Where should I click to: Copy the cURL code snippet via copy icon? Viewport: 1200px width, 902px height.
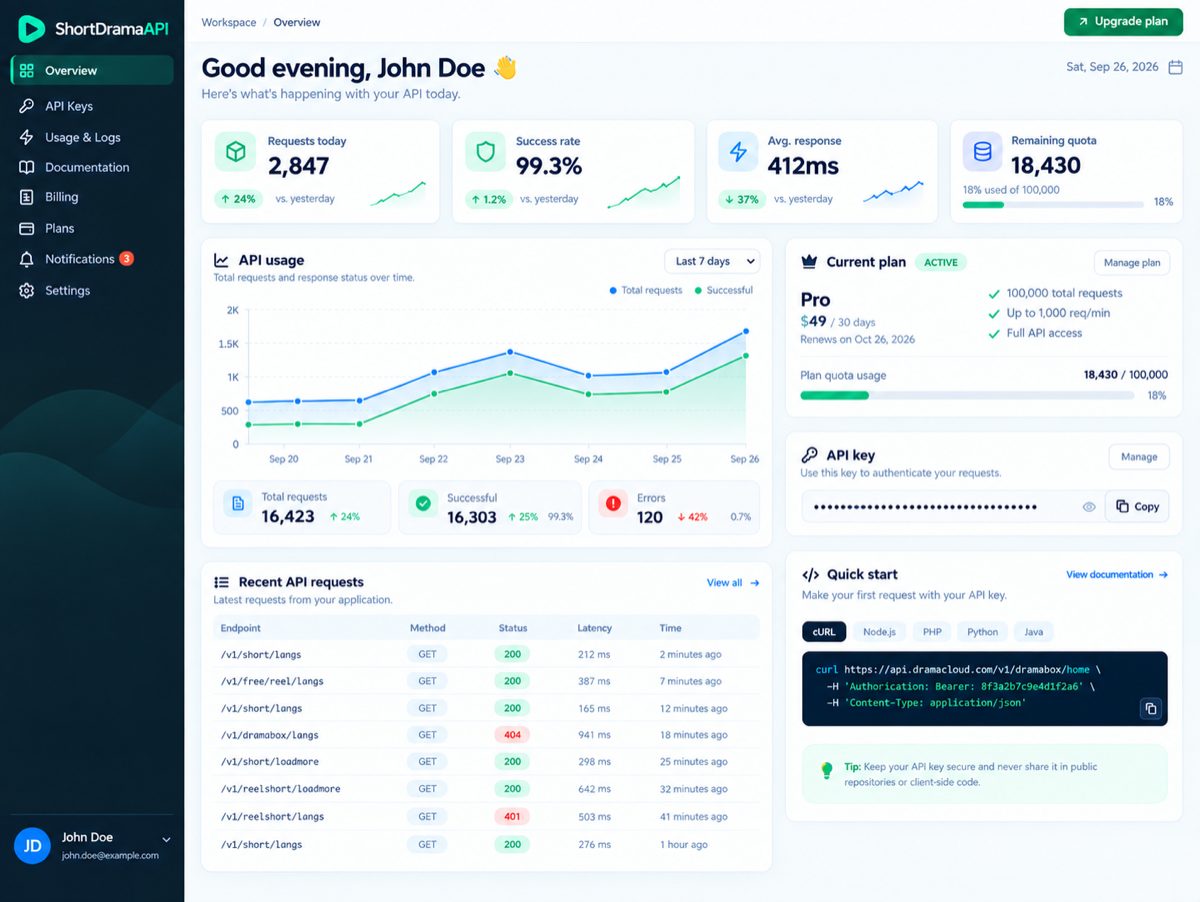coord(1151,708)
